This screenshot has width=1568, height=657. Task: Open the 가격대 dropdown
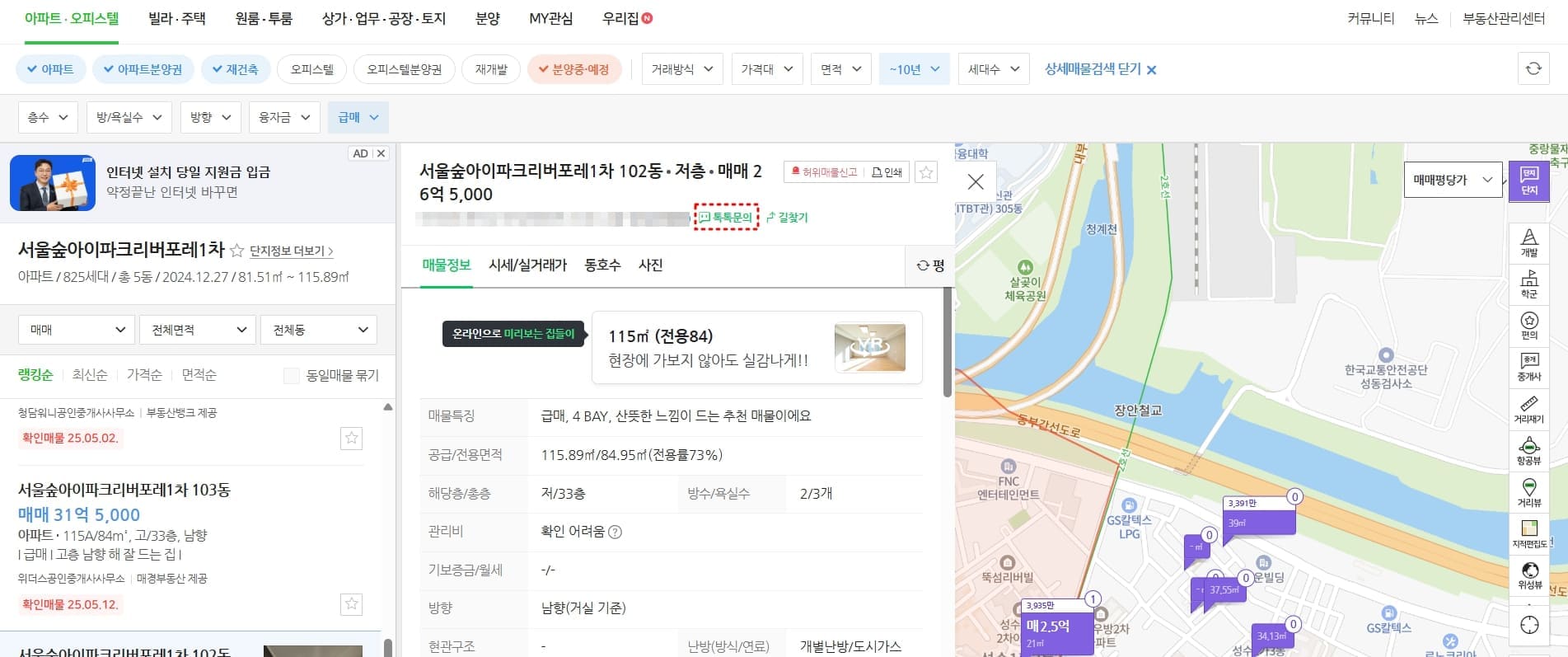pos(766,69)
